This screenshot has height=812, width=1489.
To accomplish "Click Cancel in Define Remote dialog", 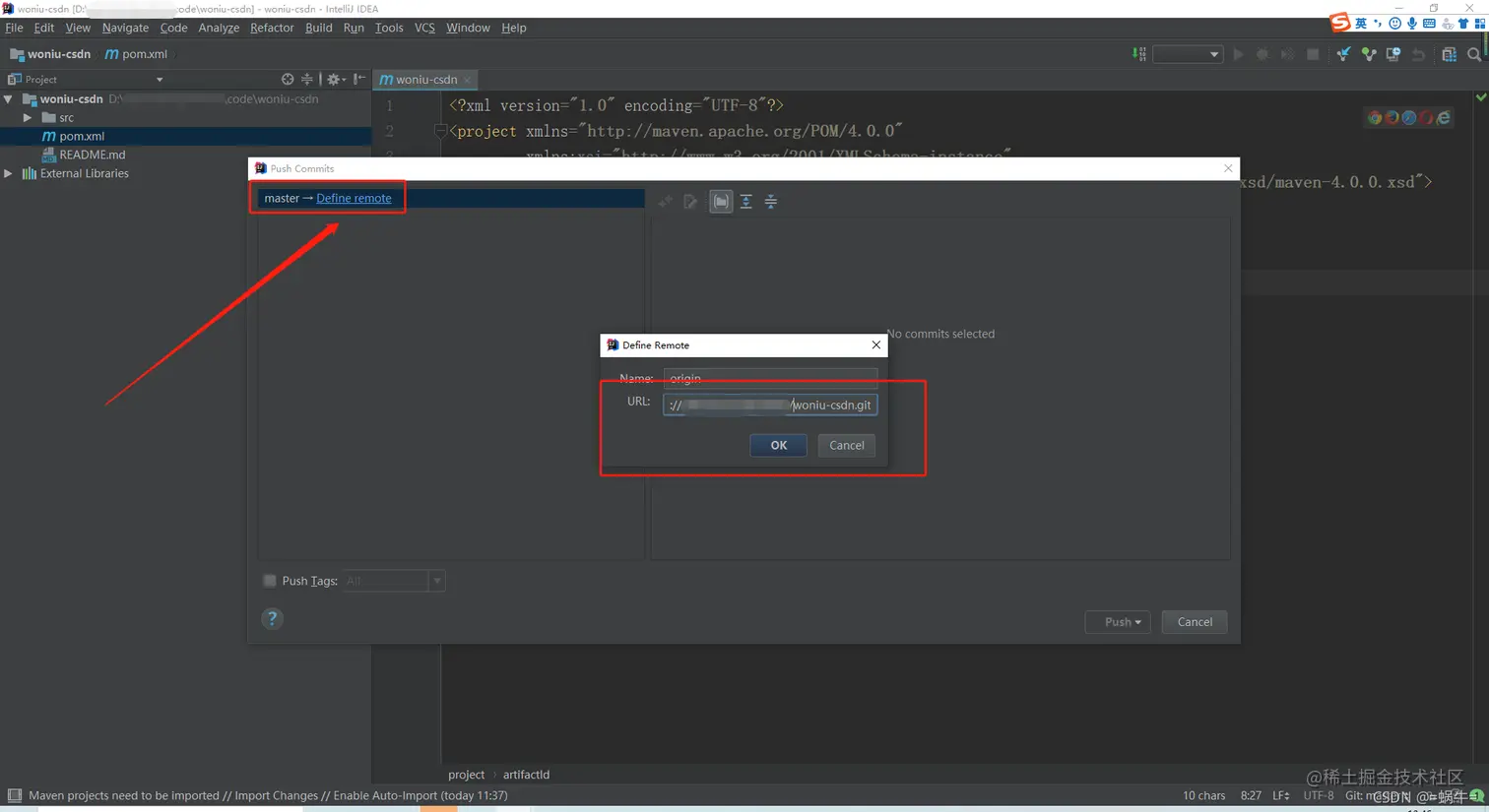I will 847,445.
